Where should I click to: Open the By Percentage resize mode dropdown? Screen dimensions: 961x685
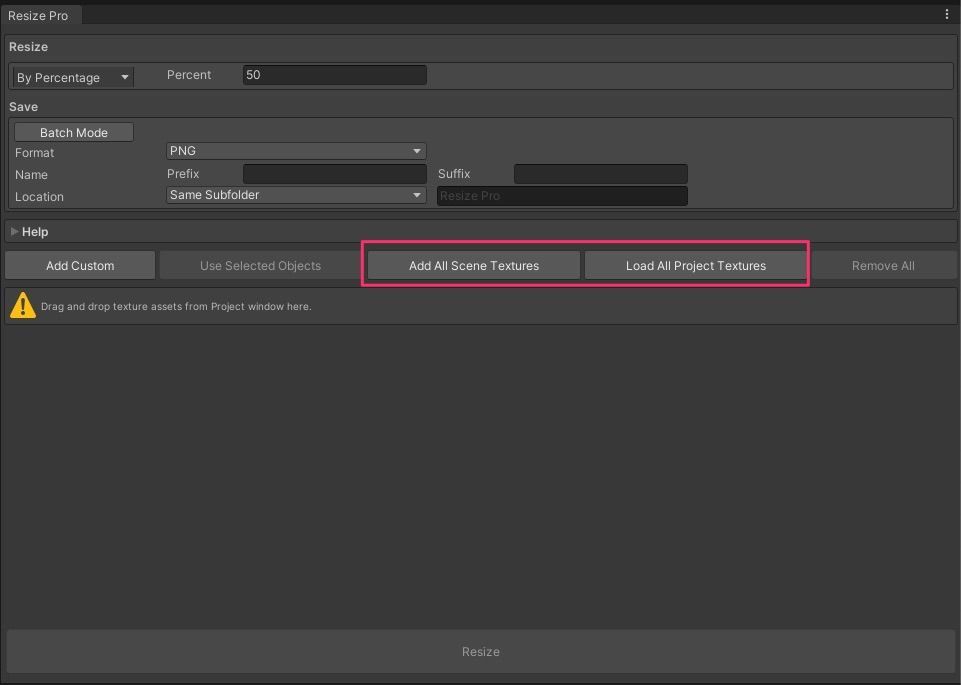(73, 77)
